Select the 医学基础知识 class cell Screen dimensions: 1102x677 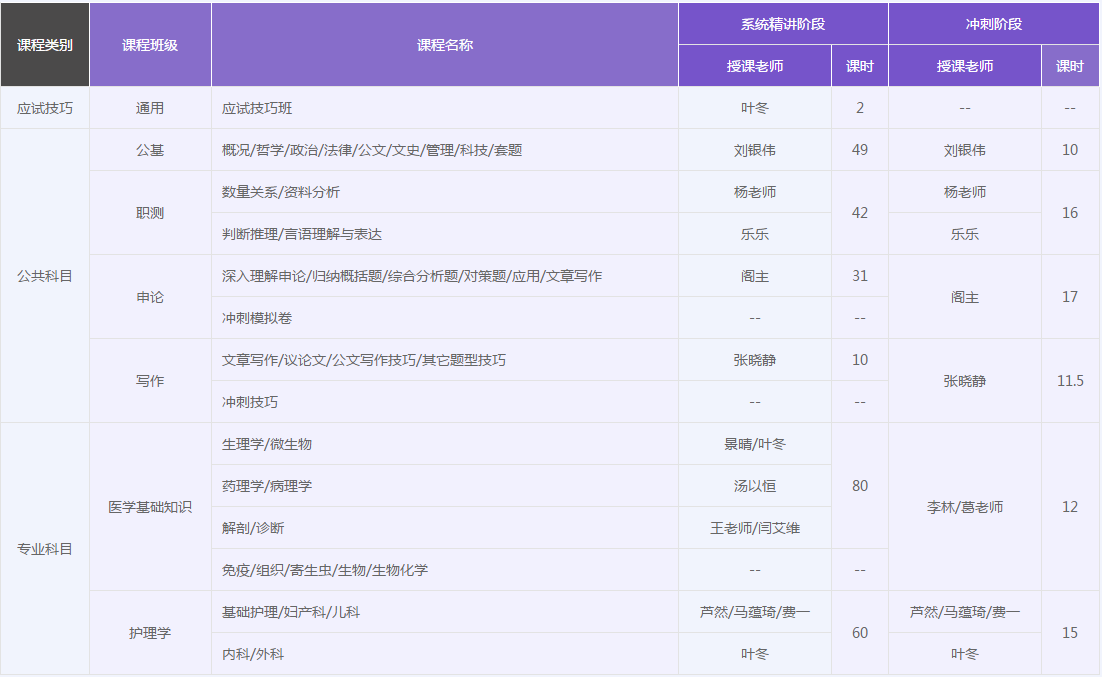pyautogui.click(x=150, y=507)
